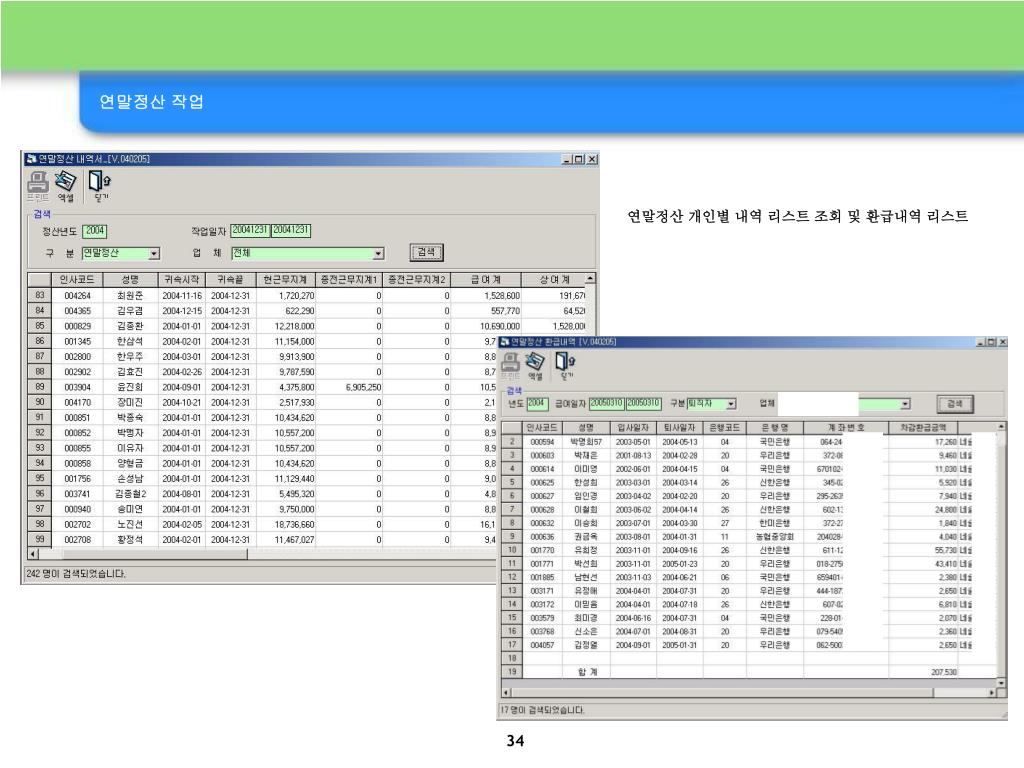
Task: Click the 닫기 door icon in 환급내역 window
Action: pyautogui.click(x=566, y=366)
